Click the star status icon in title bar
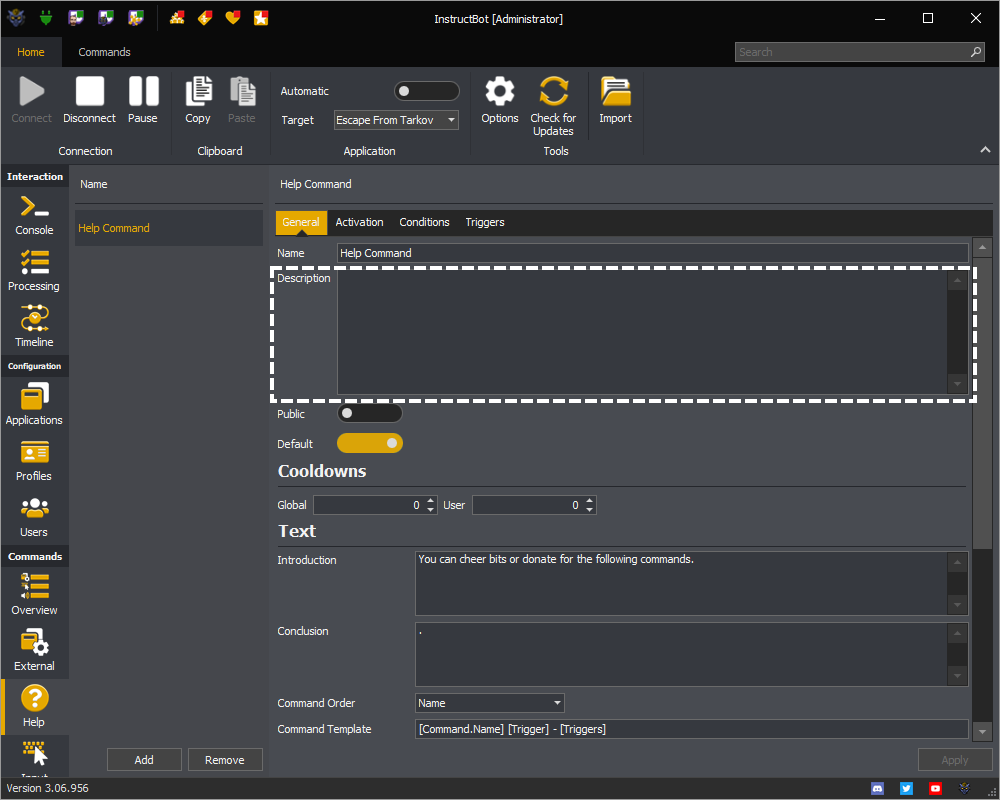Image resolution: width=1000 pixels, height=800 pixels. pyautogui.click(x=261, y=18)
